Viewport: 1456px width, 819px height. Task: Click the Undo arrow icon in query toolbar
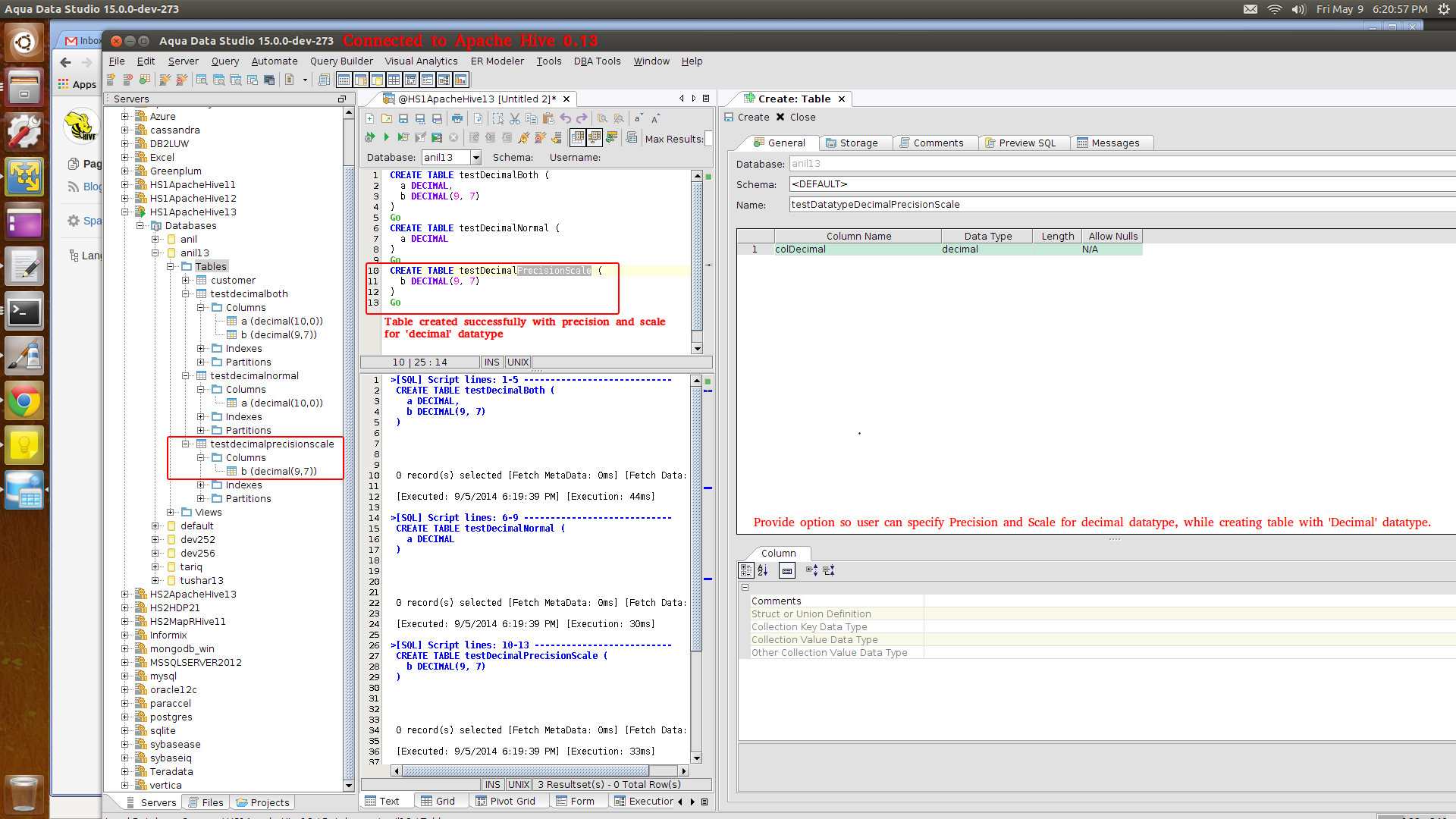click(565, 118)
